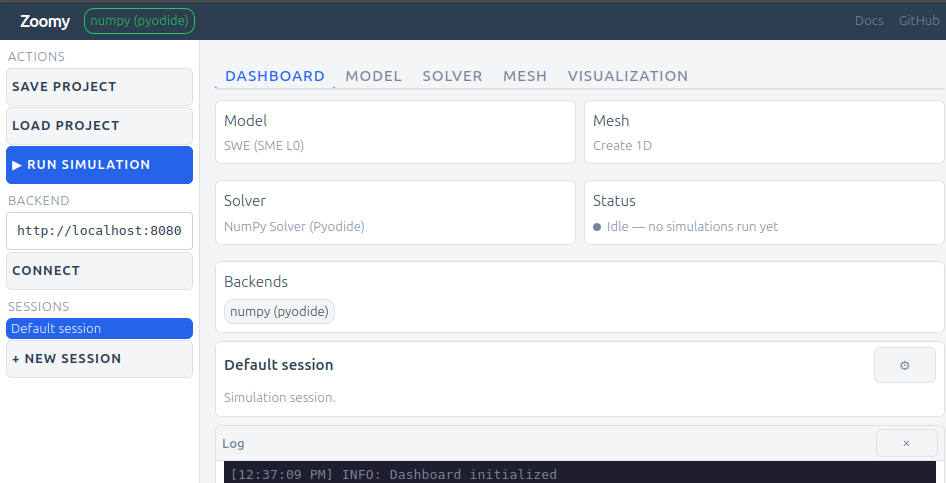Open the Solver card NumPy Solver
Image resolution: width=946 pixels, height=483 pixels.
395,212
